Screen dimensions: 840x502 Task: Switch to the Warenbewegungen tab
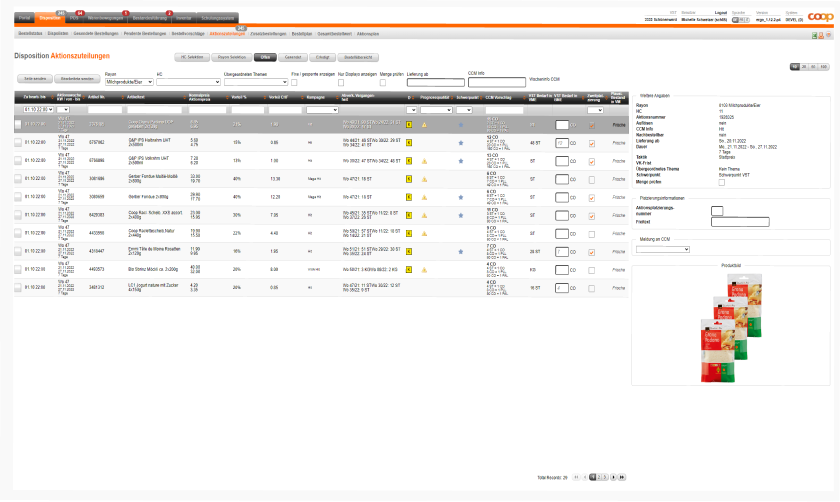point(106,18)
